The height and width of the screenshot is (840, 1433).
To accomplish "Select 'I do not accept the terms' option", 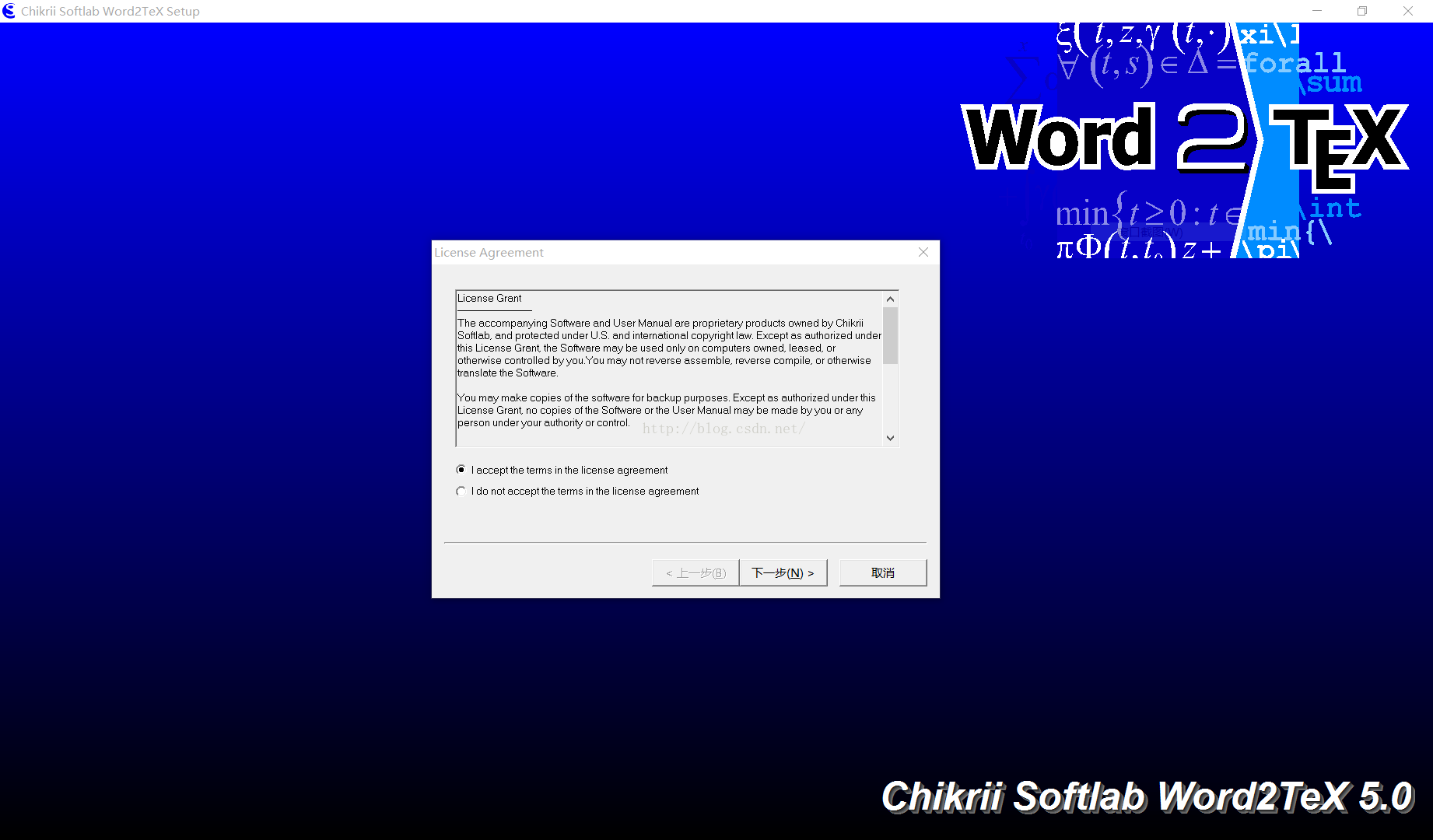I will [461, 491].
